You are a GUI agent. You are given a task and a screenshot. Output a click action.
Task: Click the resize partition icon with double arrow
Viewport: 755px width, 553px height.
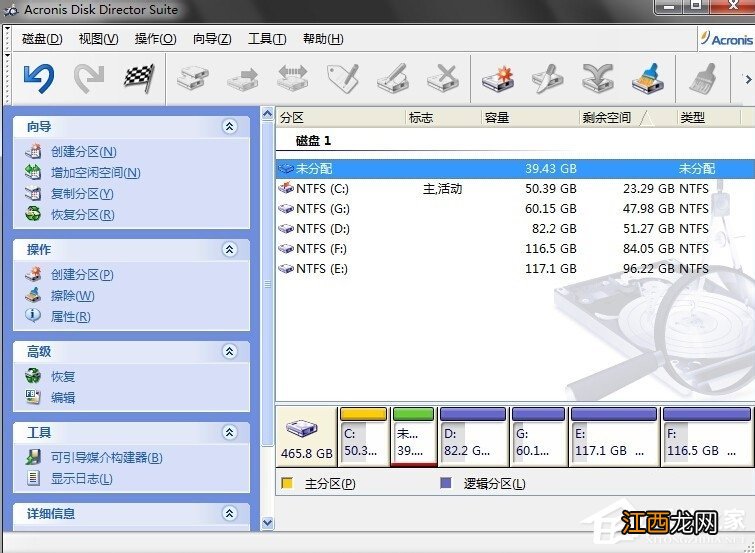coord(293,79)
